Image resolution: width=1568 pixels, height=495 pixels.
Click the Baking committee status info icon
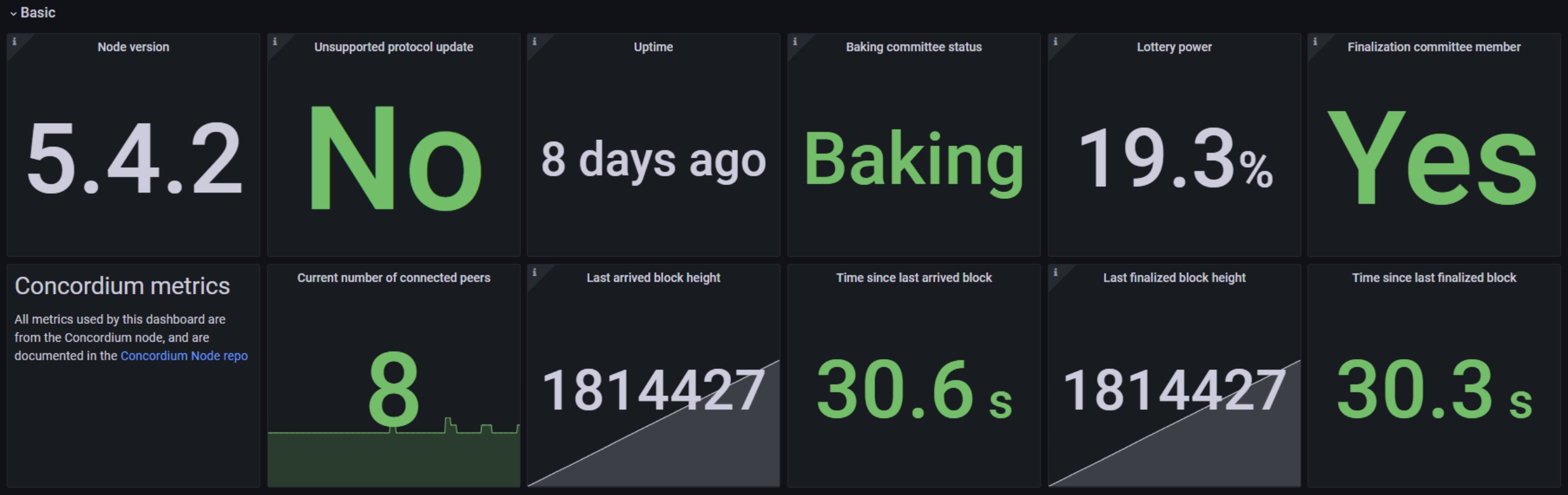(795, 42)
